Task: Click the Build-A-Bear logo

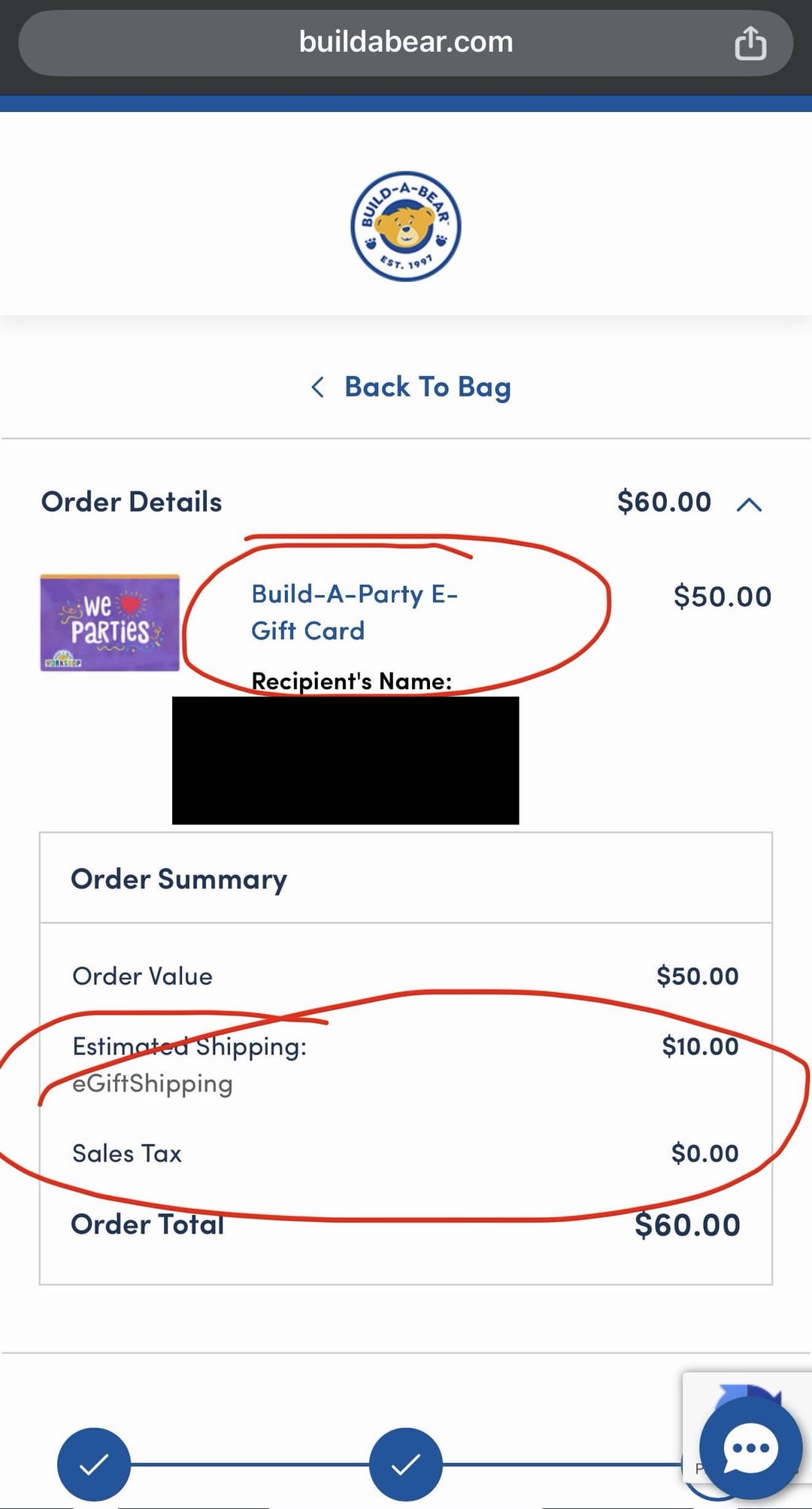Action: 405,226
